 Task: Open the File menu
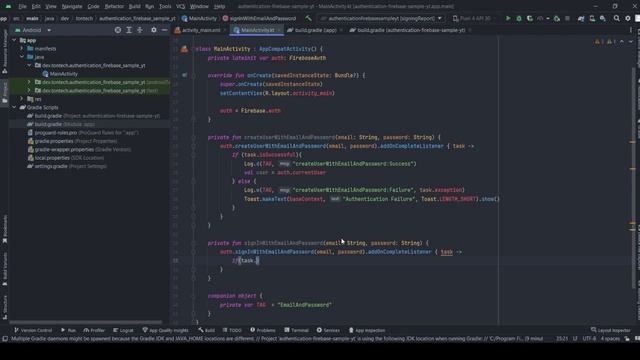coord(22,7)
